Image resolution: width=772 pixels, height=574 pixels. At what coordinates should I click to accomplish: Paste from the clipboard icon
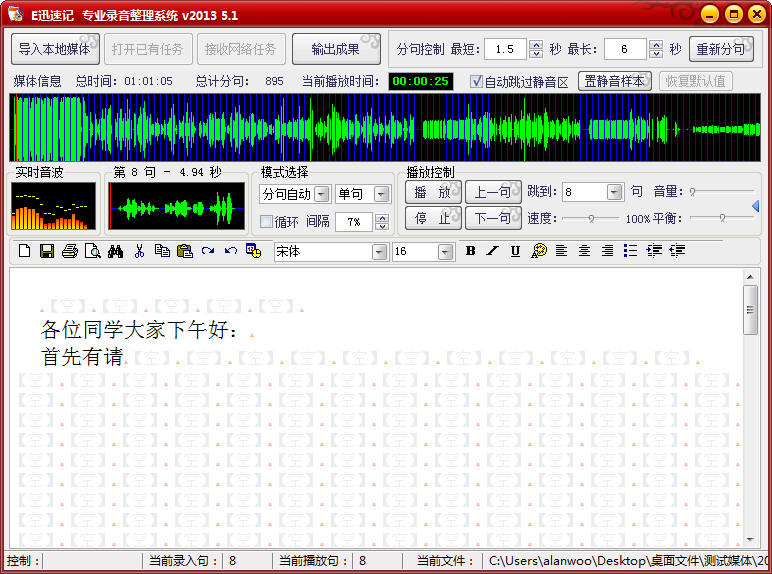click(x=185, y=251)
